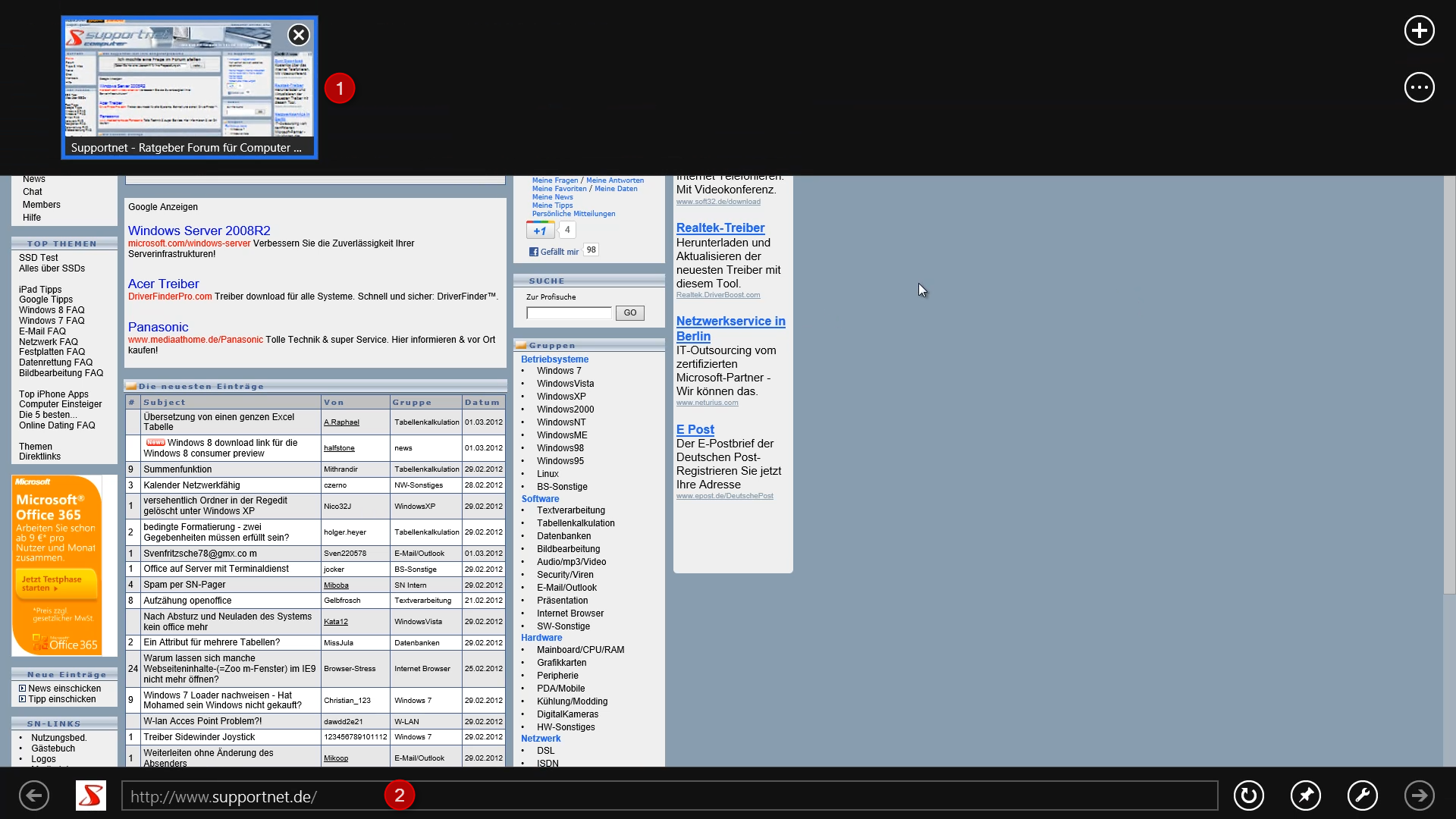
Task: Open page tools wrench icon
Action: (x=1362, y=795)
